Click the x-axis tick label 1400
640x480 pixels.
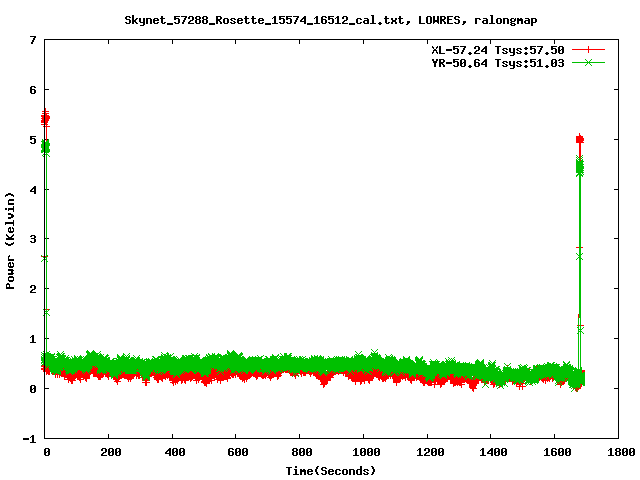click(493, 452)
